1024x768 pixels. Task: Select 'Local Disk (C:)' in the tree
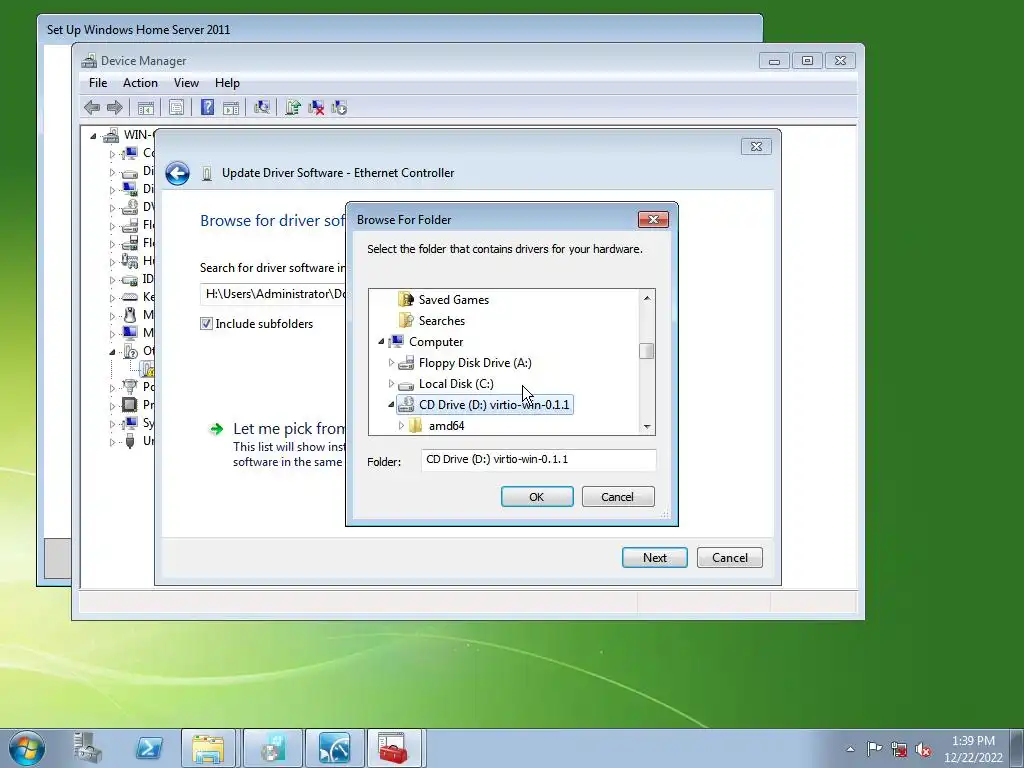pos(456,383)
